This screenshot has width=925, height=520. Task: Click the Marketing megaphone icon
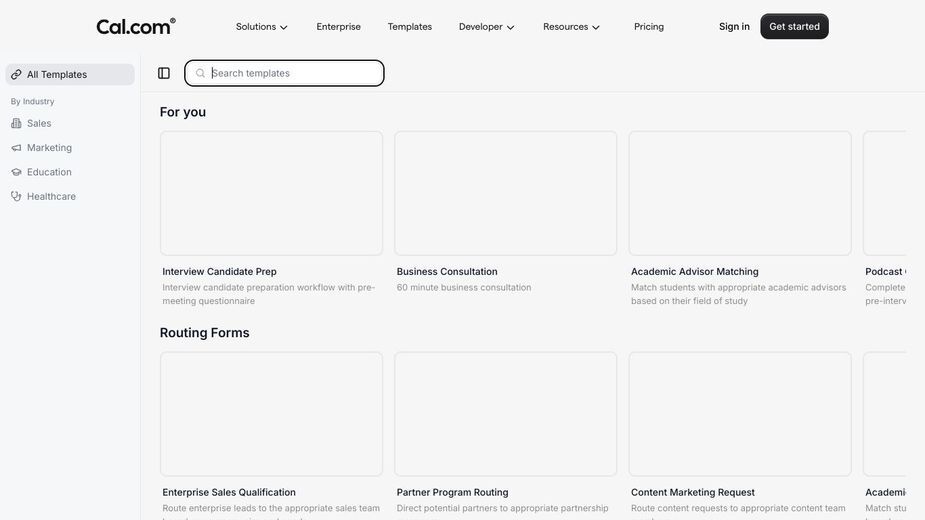[16, 148]
